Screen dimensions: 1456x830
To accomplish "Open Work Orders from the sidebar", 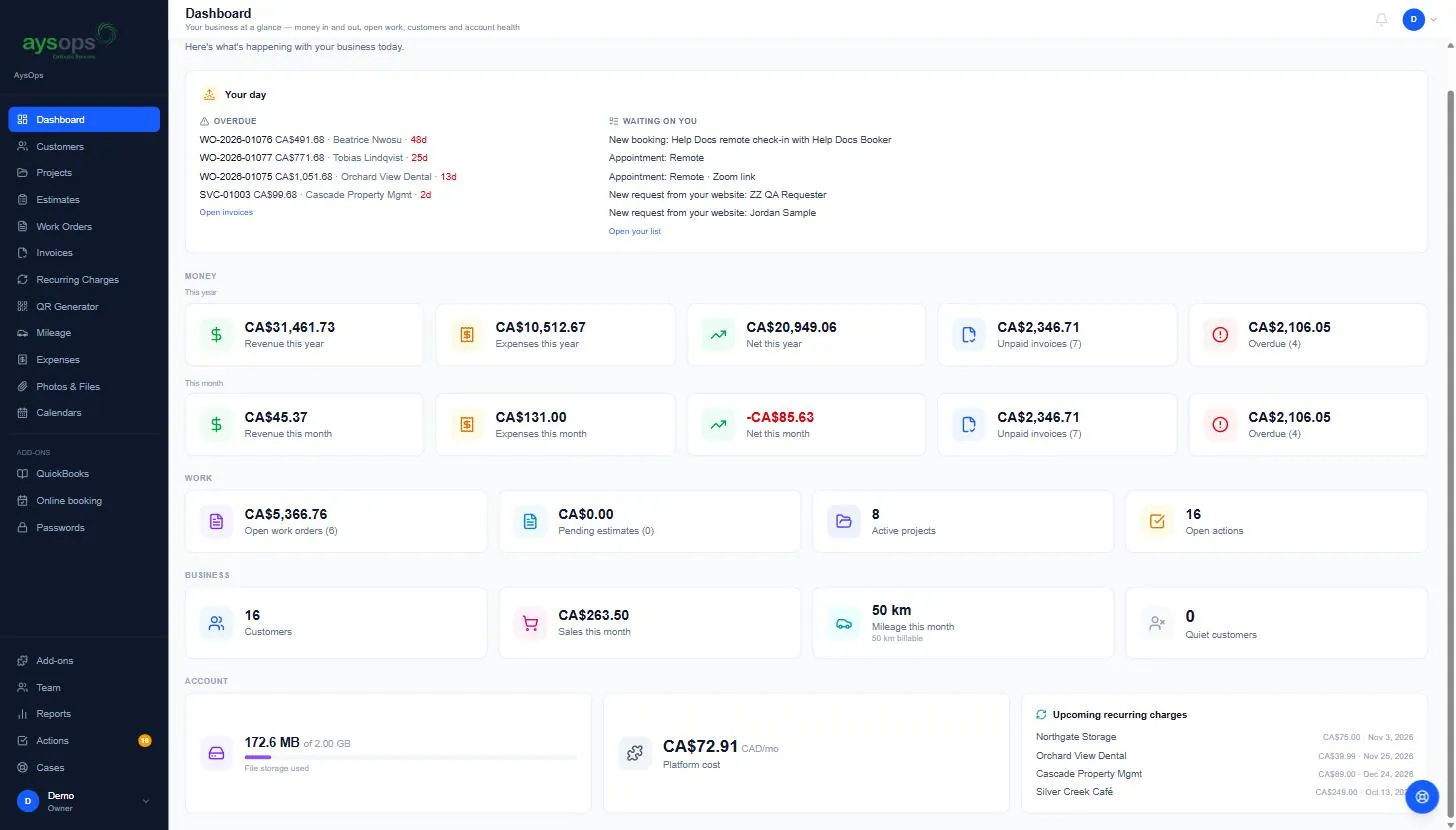I will tap(84, 226).
